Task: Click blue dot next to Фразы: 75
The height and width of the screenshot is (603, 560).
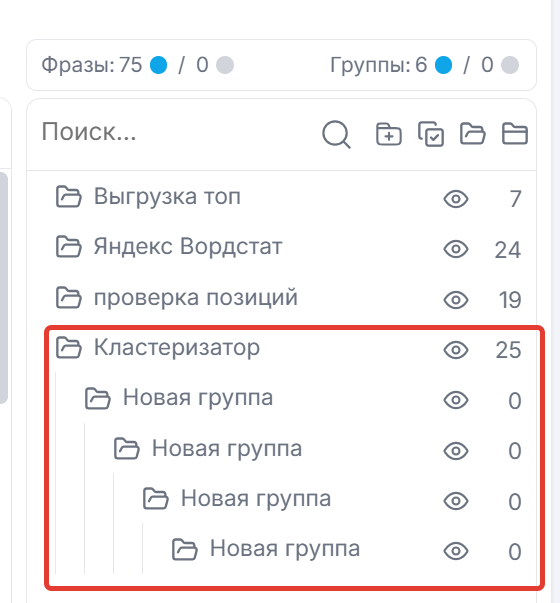Action: point(158,65)
